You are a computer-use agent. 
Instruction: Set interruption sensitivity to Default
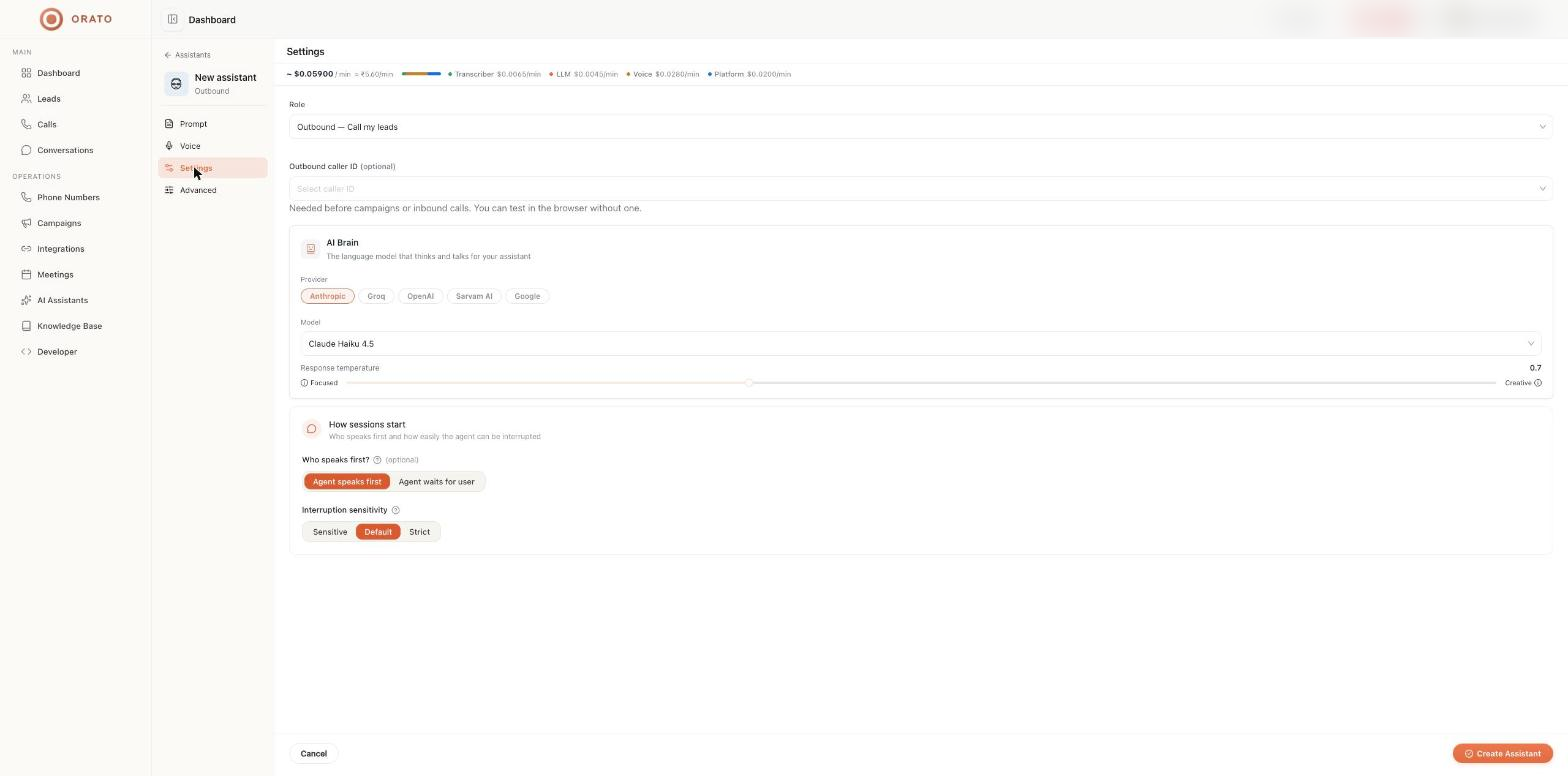coord(378,532)
